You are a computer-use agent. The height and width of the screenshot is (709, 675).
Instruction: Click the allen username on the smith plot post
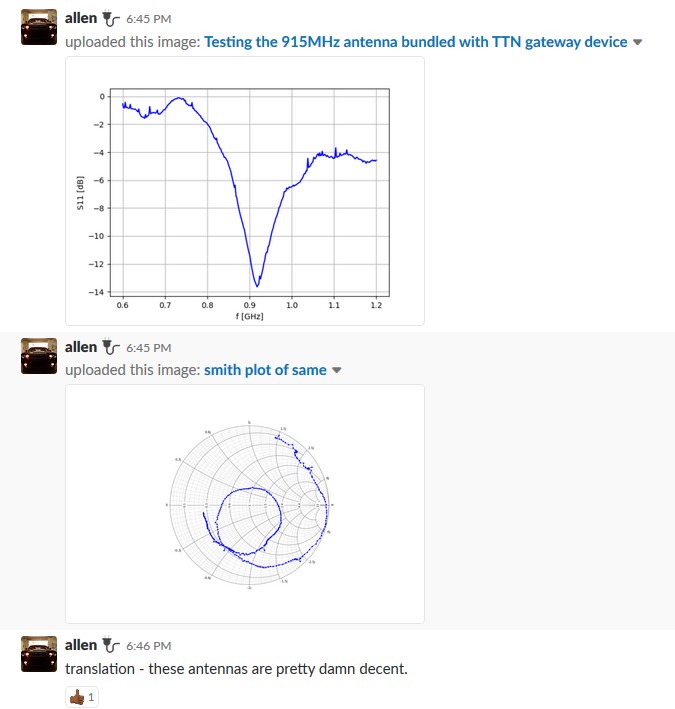pyautogui.click(x=81, y=347)
